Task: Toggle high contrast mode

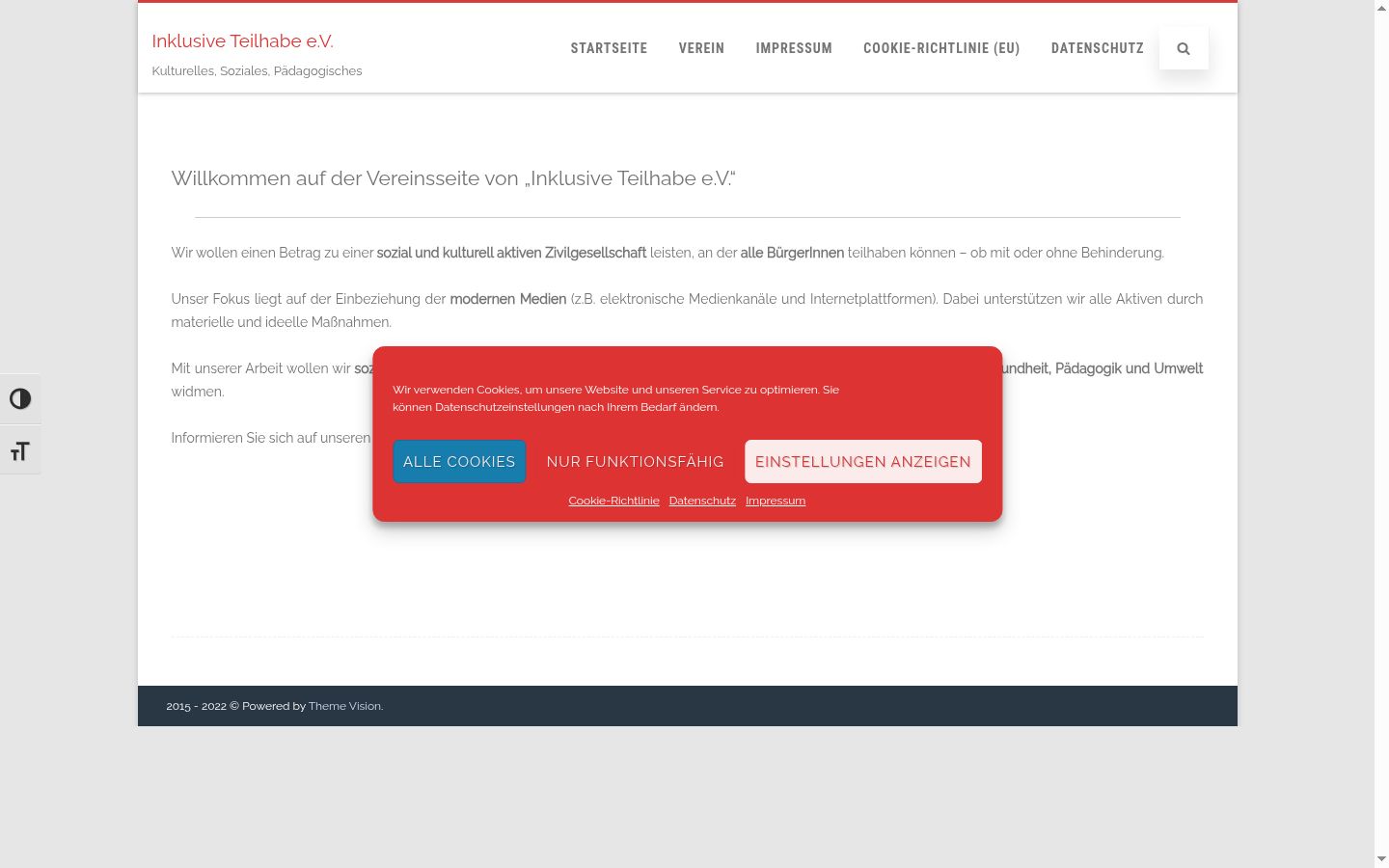Action: coord(20,399)
